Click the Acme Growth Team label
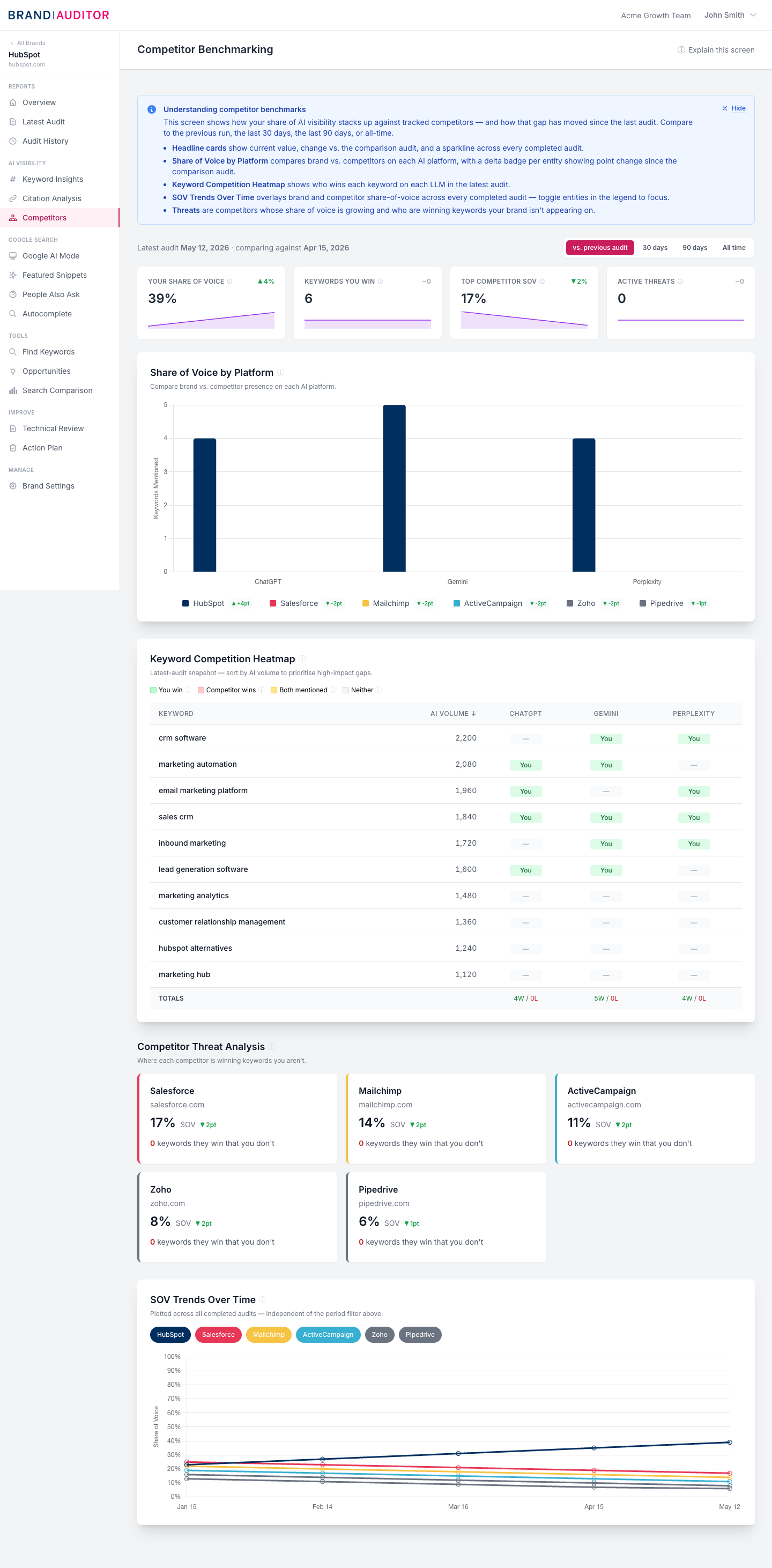 pyautogui.click(x=656, y=15)
